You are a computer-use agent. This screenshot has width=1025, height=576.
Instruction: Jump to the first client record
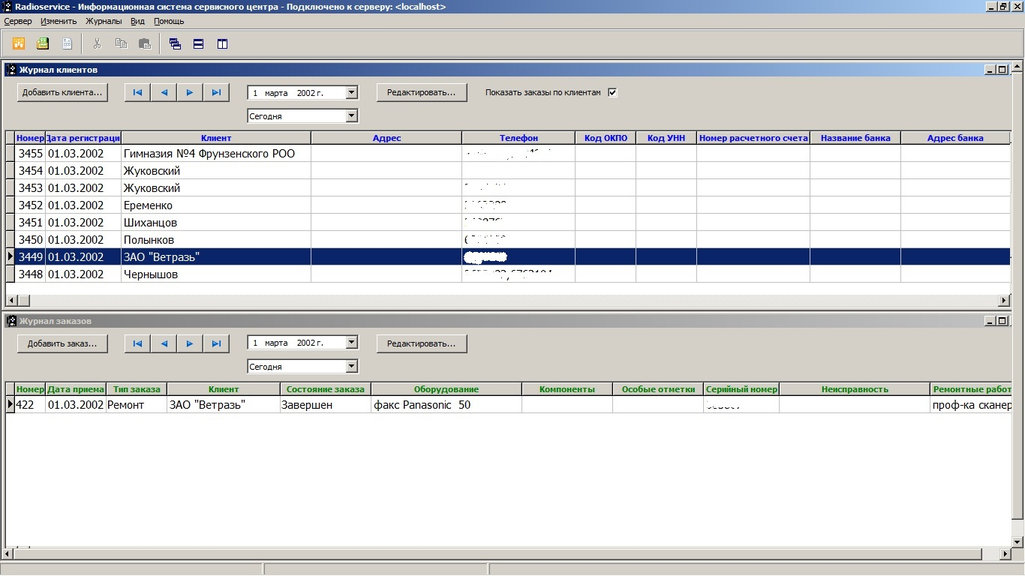[137, 91]
